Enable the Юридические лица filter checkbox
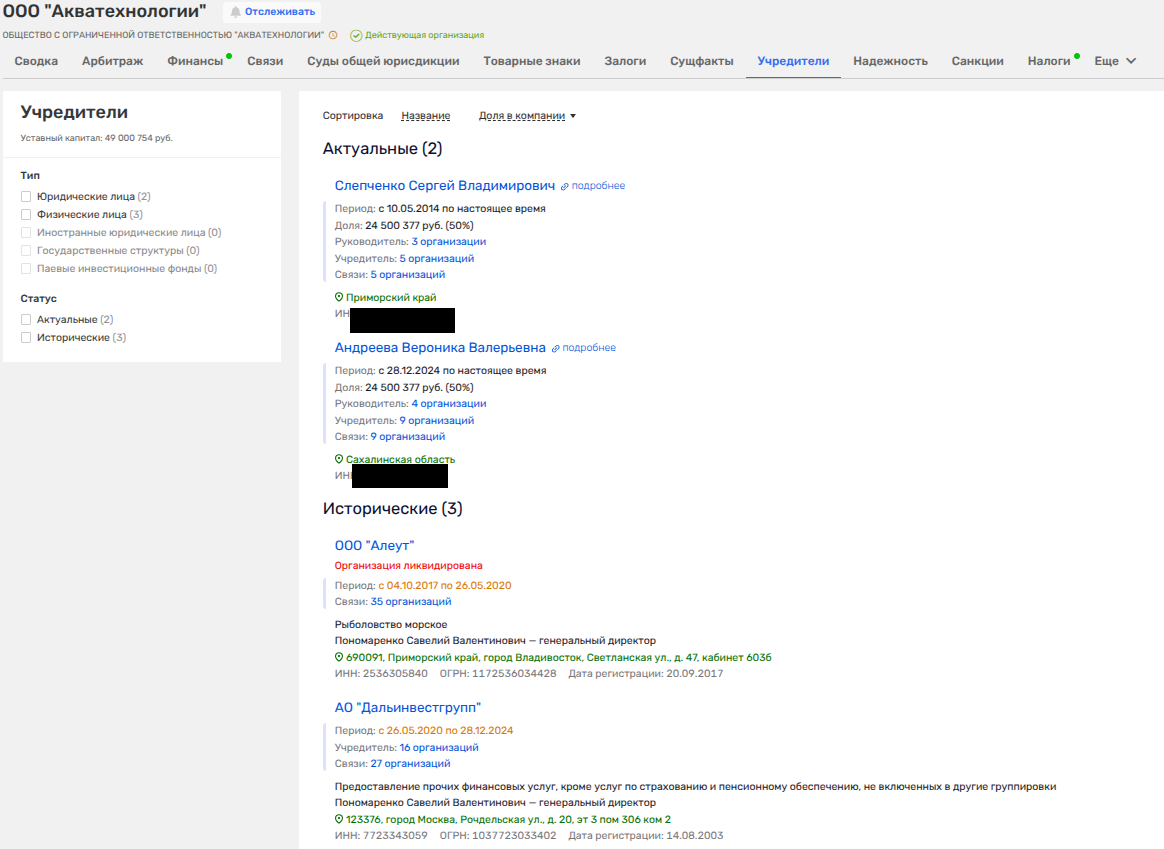1164x849 pixels. coord(27,197)
